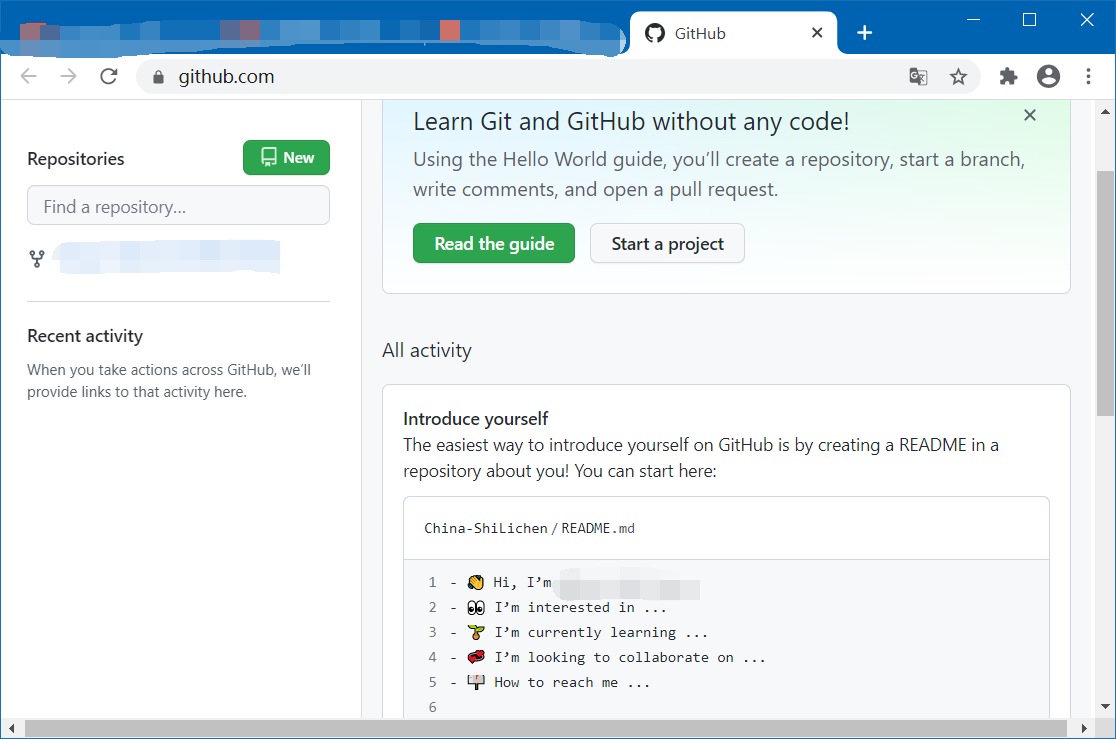
Task: Click the scroll left arrow
Action: [x=11, y=728]
